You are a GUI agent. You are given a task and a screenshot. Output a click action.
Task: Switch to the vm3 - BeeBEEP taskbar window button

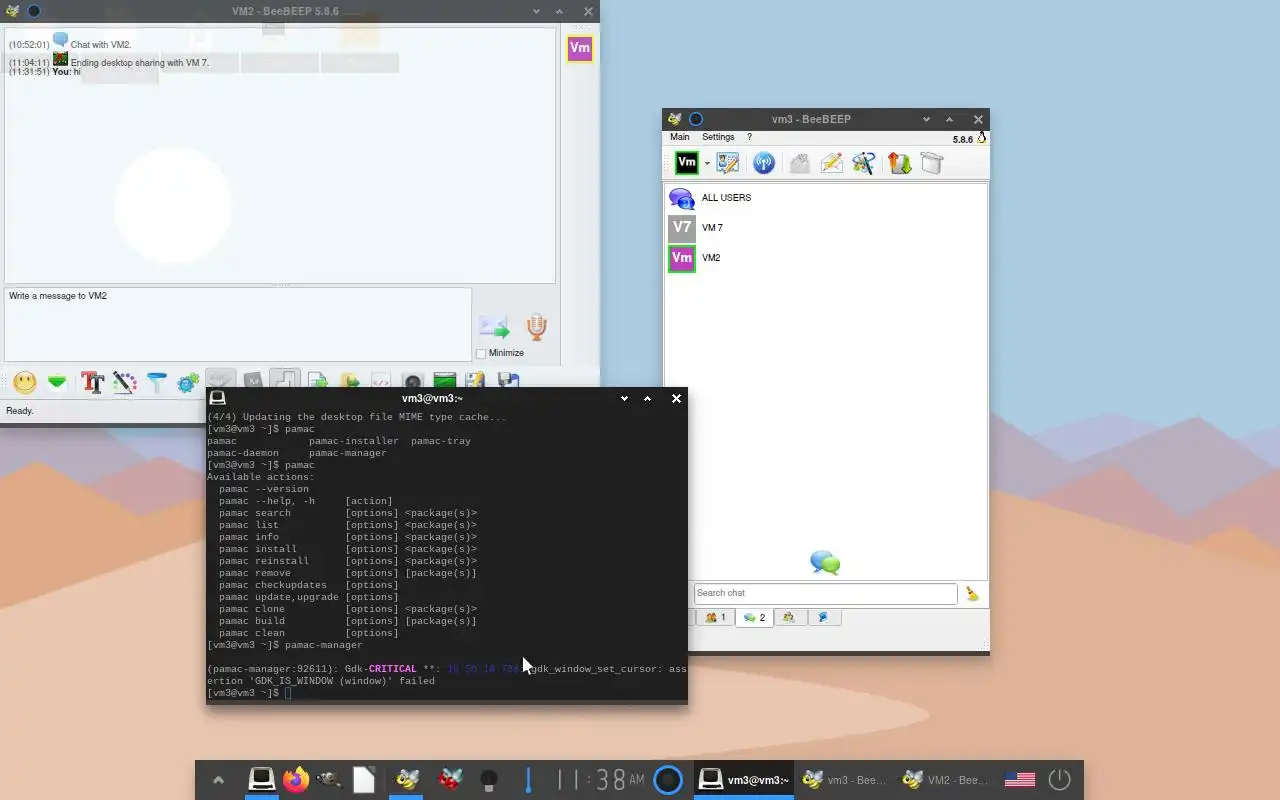coord(845,780)
